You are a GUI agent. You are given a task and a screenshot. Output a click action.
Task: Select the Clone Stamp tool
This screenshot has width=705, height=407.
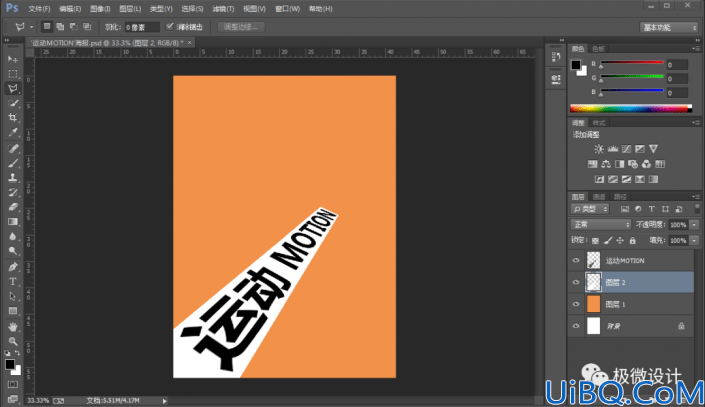coord(13,178)
